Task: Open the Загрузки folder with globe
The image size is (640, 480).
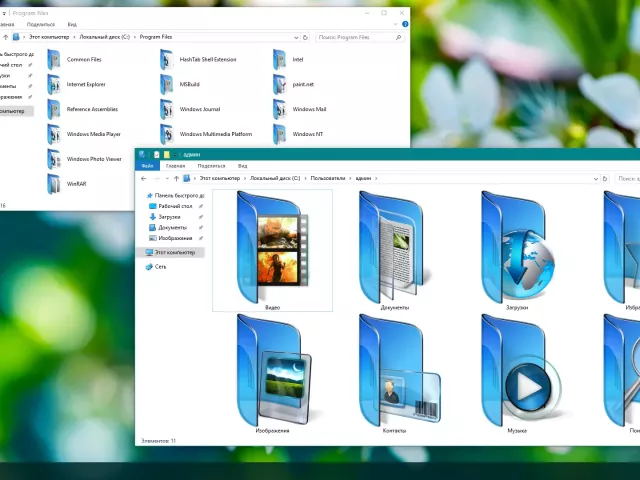Action: [x=516, y=248]
